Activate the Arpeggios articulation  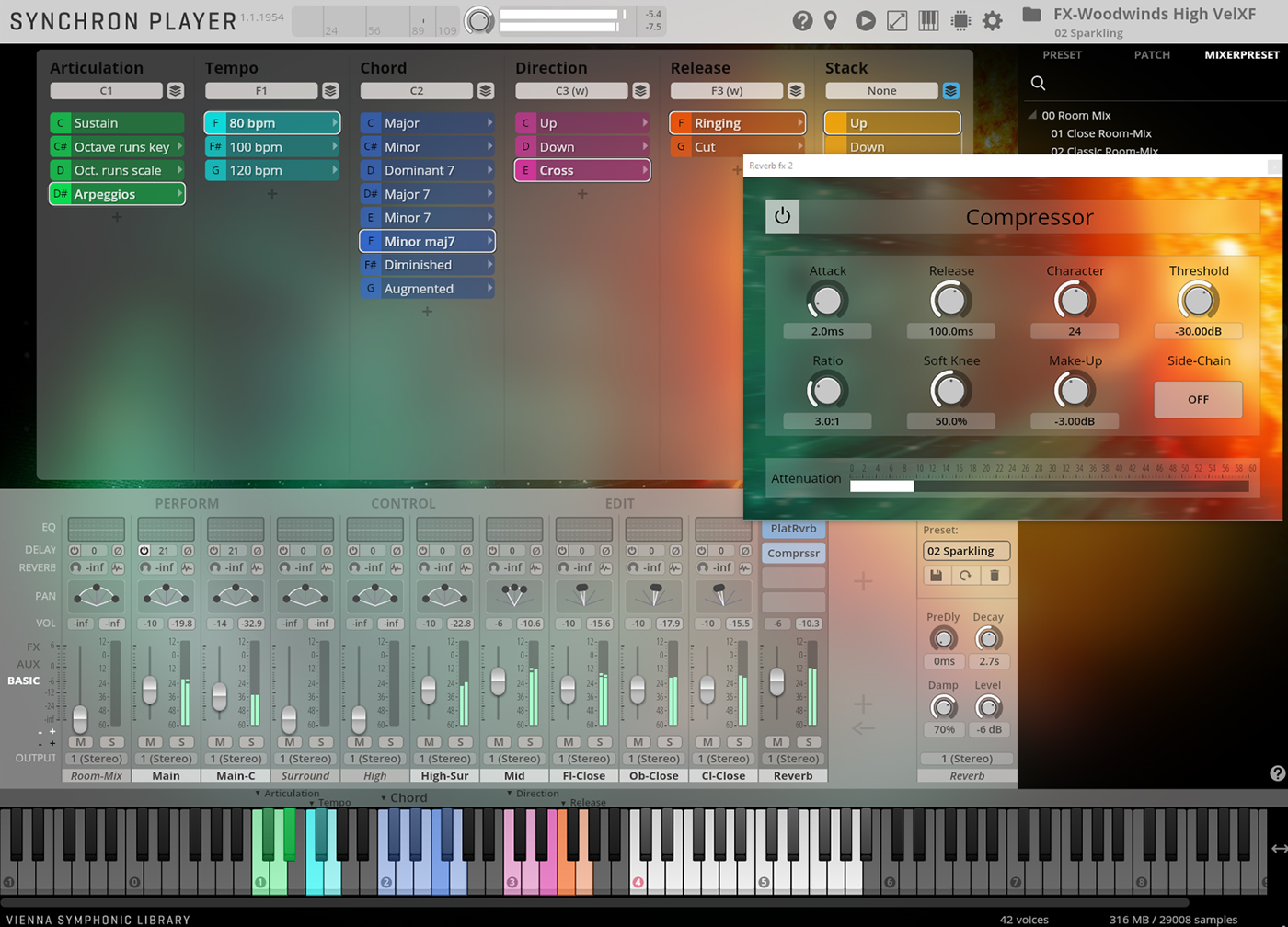pyautogui.click(x=118, y=194)
